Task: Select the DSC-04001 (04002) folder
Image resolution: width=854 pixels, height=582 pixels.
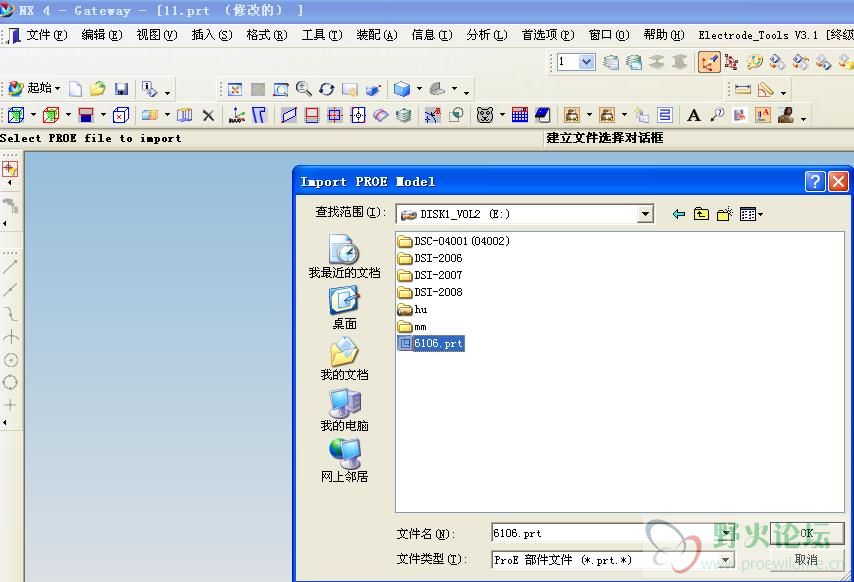Action: pyautogui.click(x=454, y=241)
